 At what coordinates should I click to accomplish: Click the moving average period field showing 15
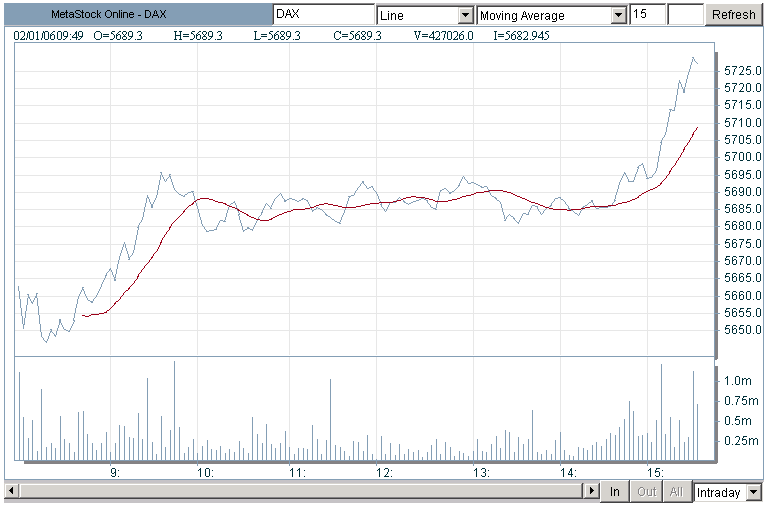(647, 15)
